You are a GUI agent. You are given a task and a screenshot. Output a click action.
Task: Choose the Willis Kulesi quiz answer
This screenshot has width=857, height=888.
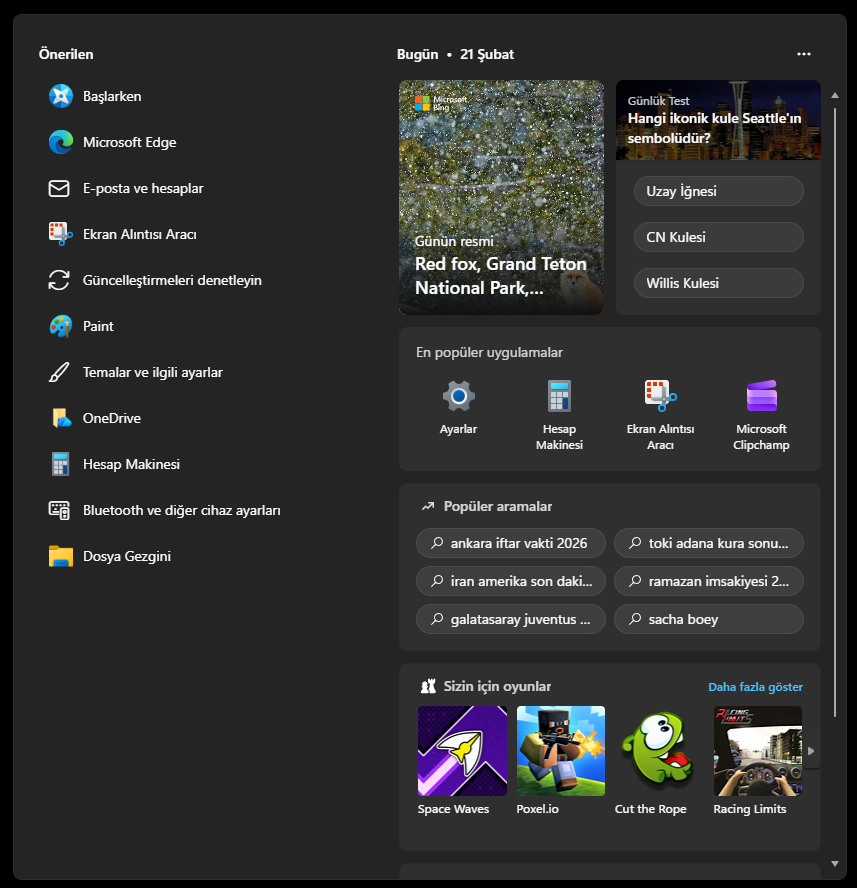(x=719, y=283)
